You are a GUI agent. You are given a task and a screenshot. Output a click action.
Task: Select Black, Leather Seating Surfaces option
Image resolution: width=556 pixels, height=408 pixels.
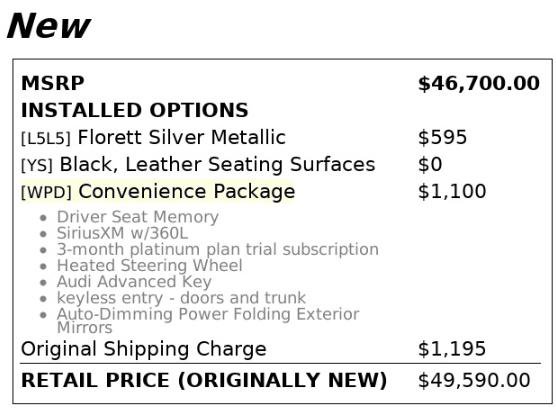pos(217,164)
